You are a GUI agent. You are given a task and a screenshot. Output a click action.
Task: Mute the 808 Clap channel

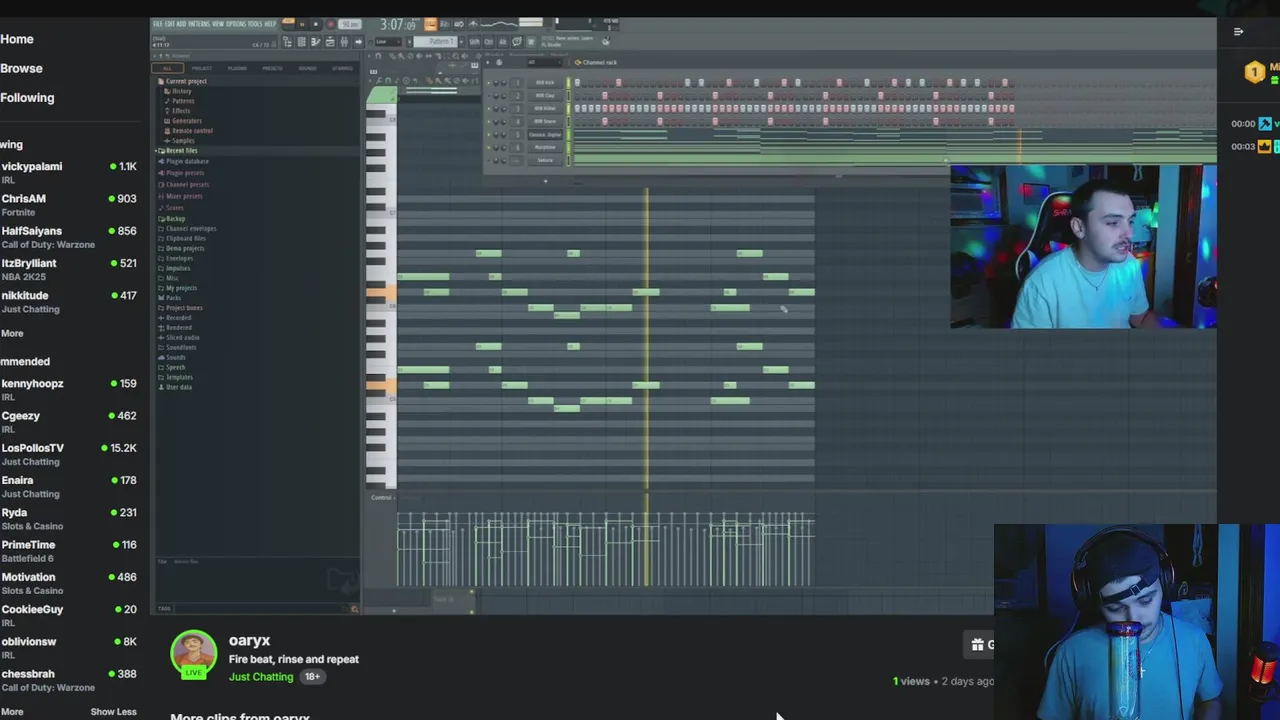pyautogui.click(x=489, y=96)
